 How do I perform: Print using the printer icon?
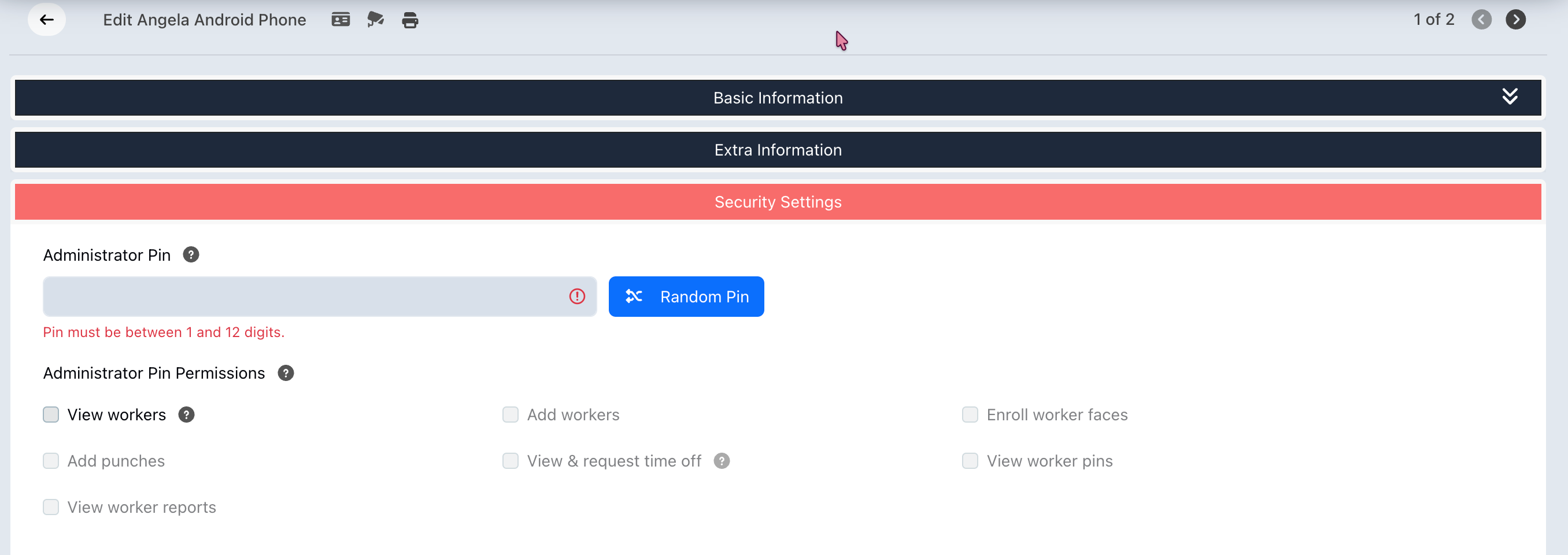click(411, 20)
